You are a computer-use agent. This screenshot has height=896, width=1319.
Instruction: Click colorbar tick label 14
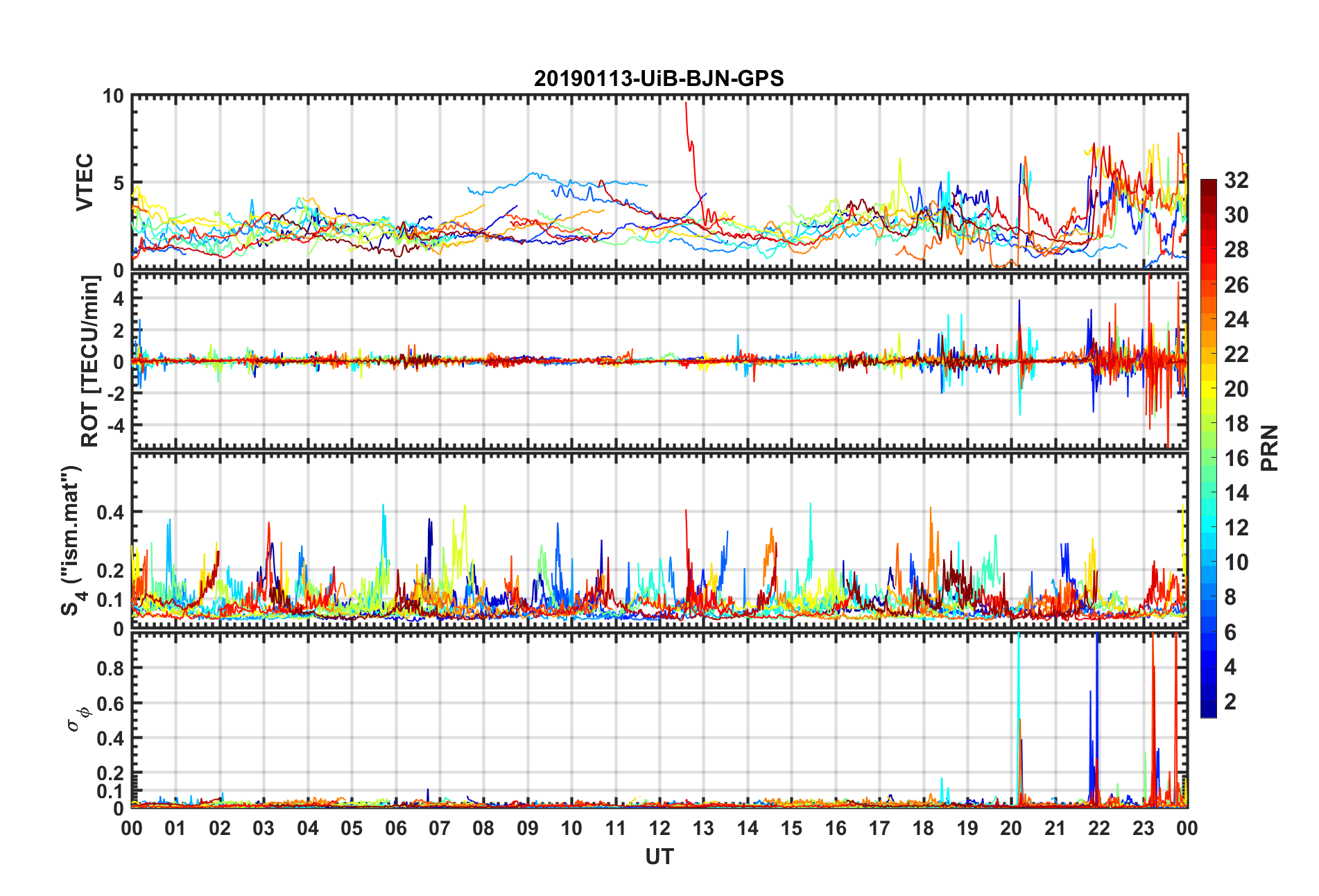(1236, 493)
